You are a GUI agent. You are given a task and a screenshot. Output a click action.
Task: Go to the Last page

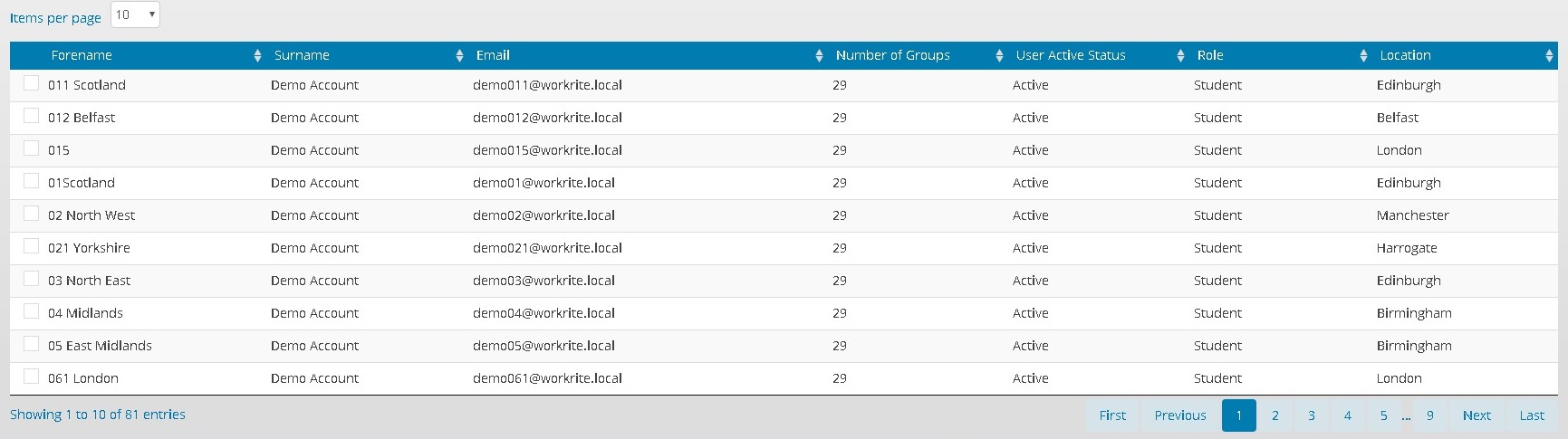pyautogui.click(x=1532, y=415)
